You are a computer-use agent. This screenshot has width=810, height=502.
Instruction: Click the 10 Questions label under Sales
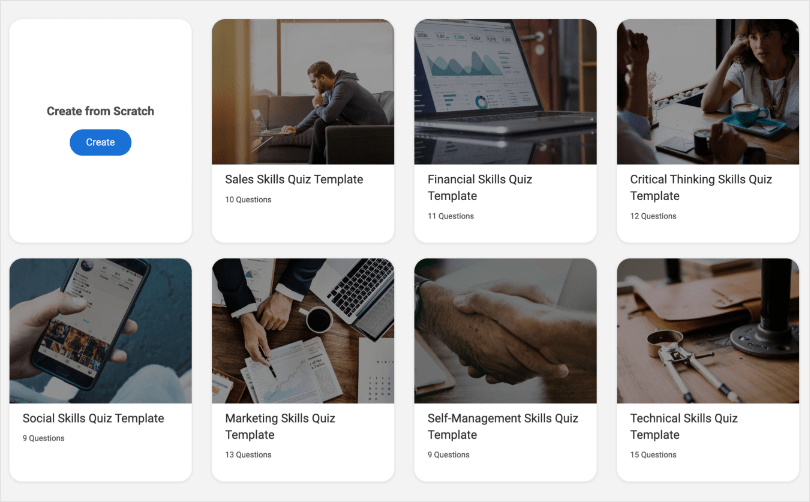pos(248,199)
